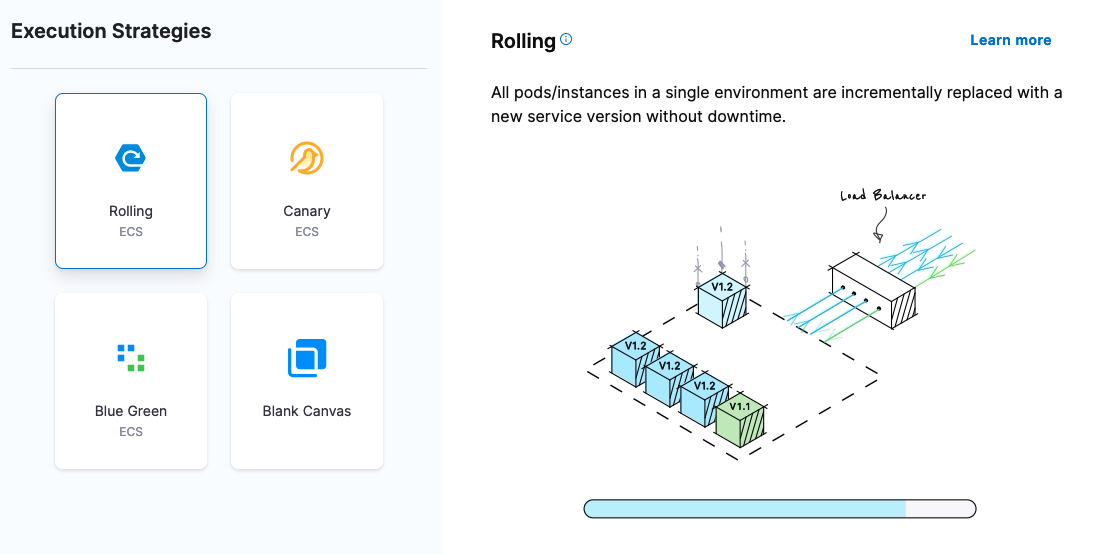Click the Blank Canvas stacked squares icon
Viewport: 1094px width, 554px height.
[x=307, y=358]
